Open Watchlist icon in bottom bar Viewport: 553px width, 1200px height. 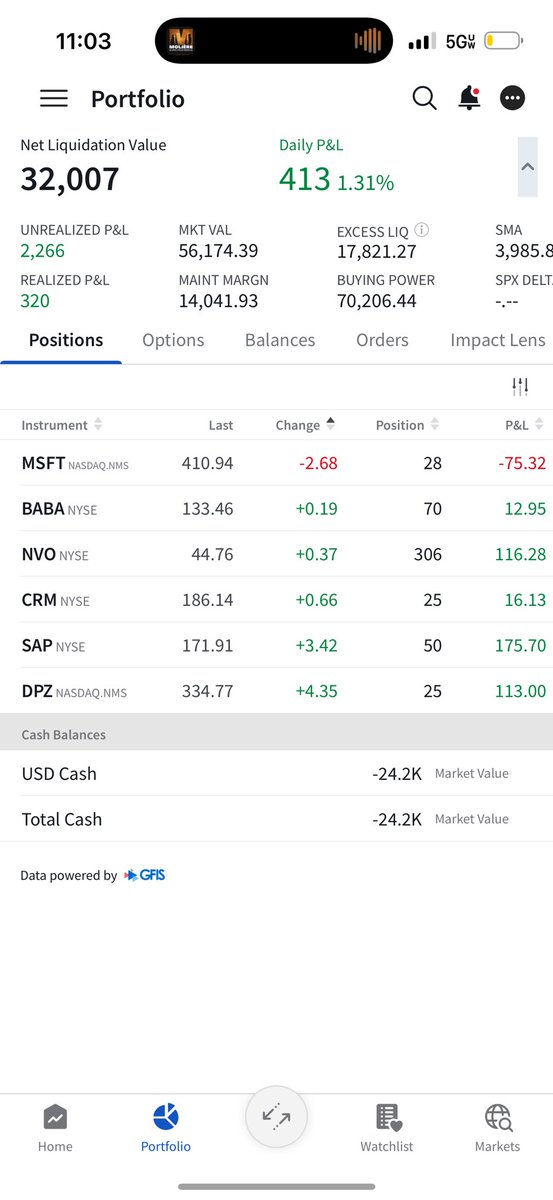coord(388,1117)
